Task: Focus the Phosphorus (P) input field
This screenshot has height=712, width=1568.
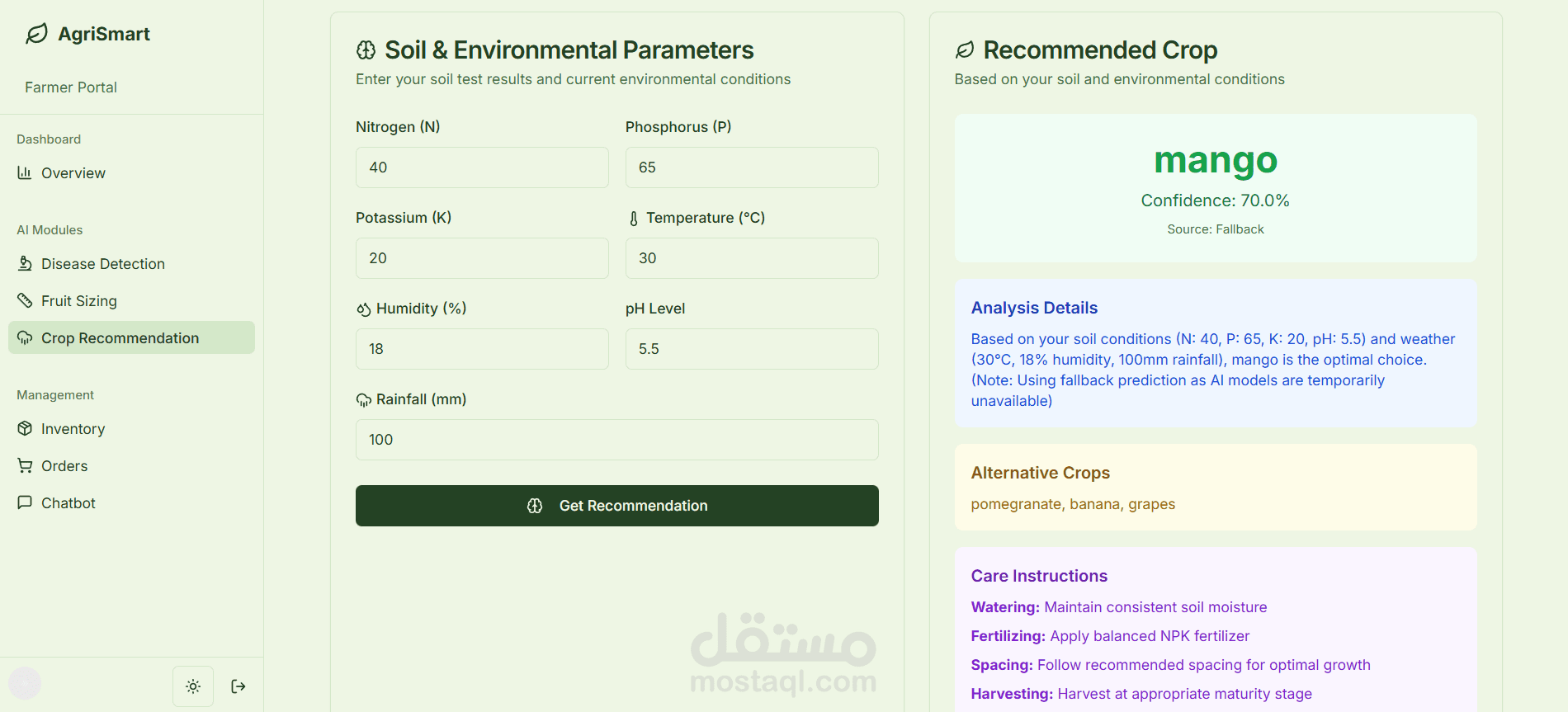Action: coord(752,167)
